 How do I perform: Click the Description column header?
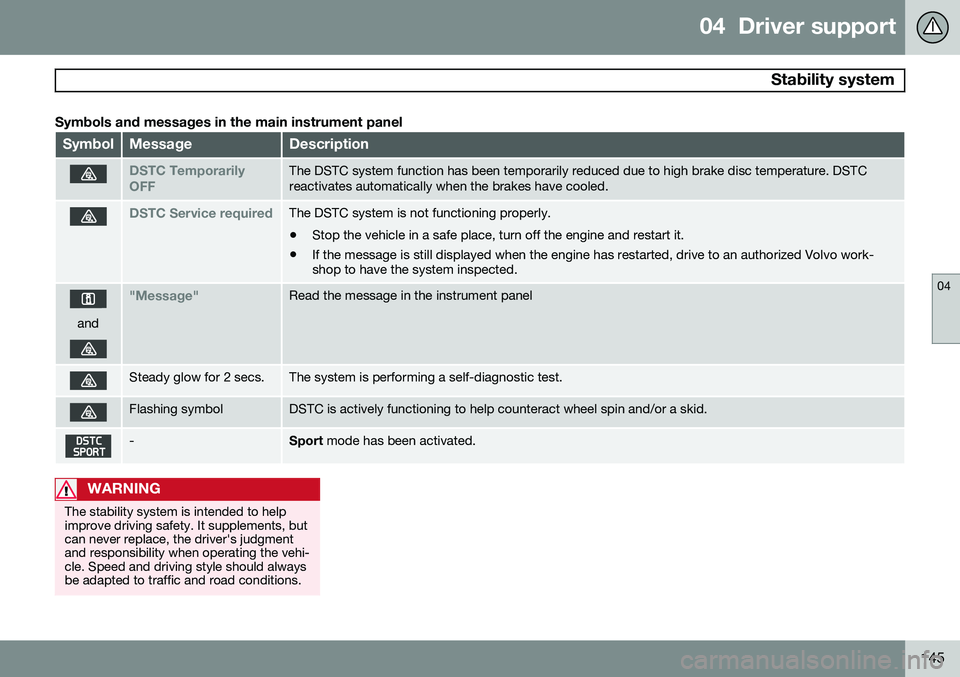pos(593,144)
